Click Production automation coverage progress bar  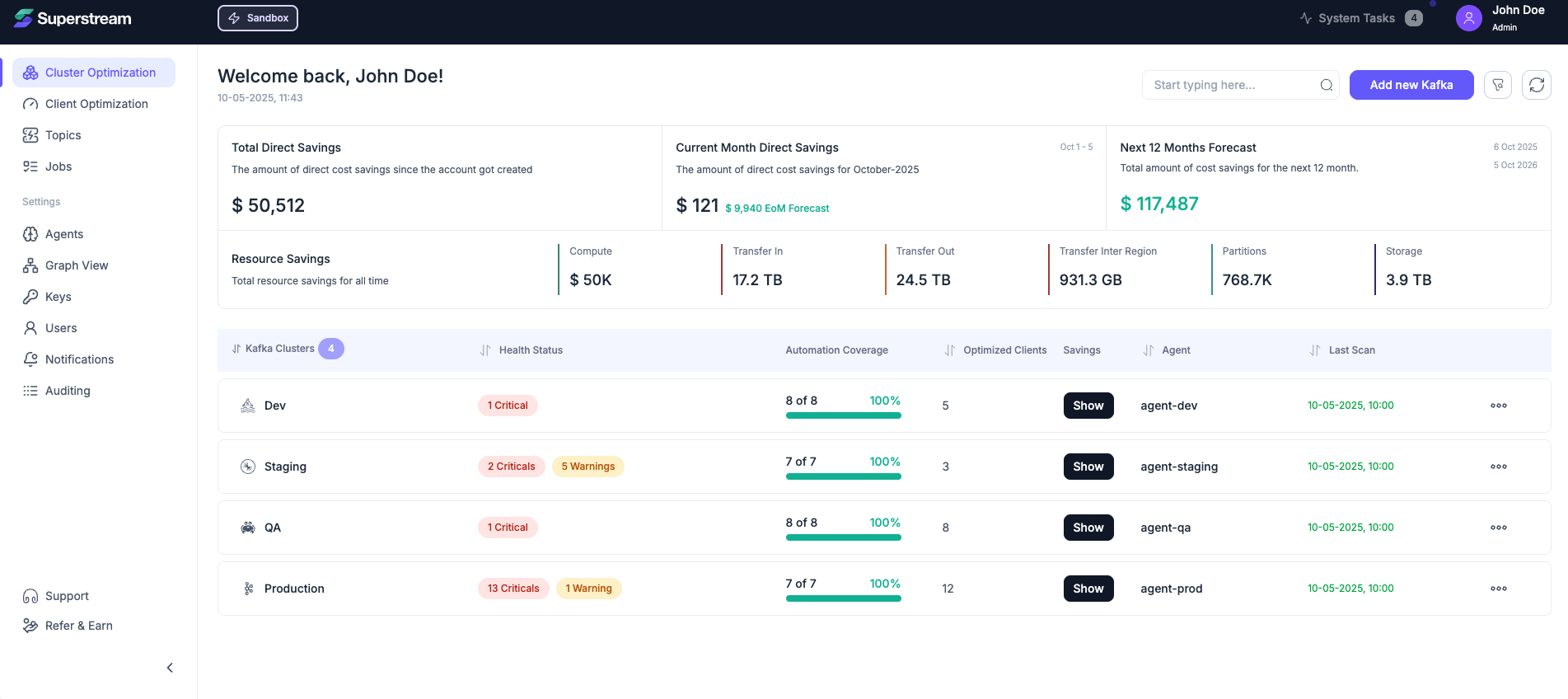(844, 598)
